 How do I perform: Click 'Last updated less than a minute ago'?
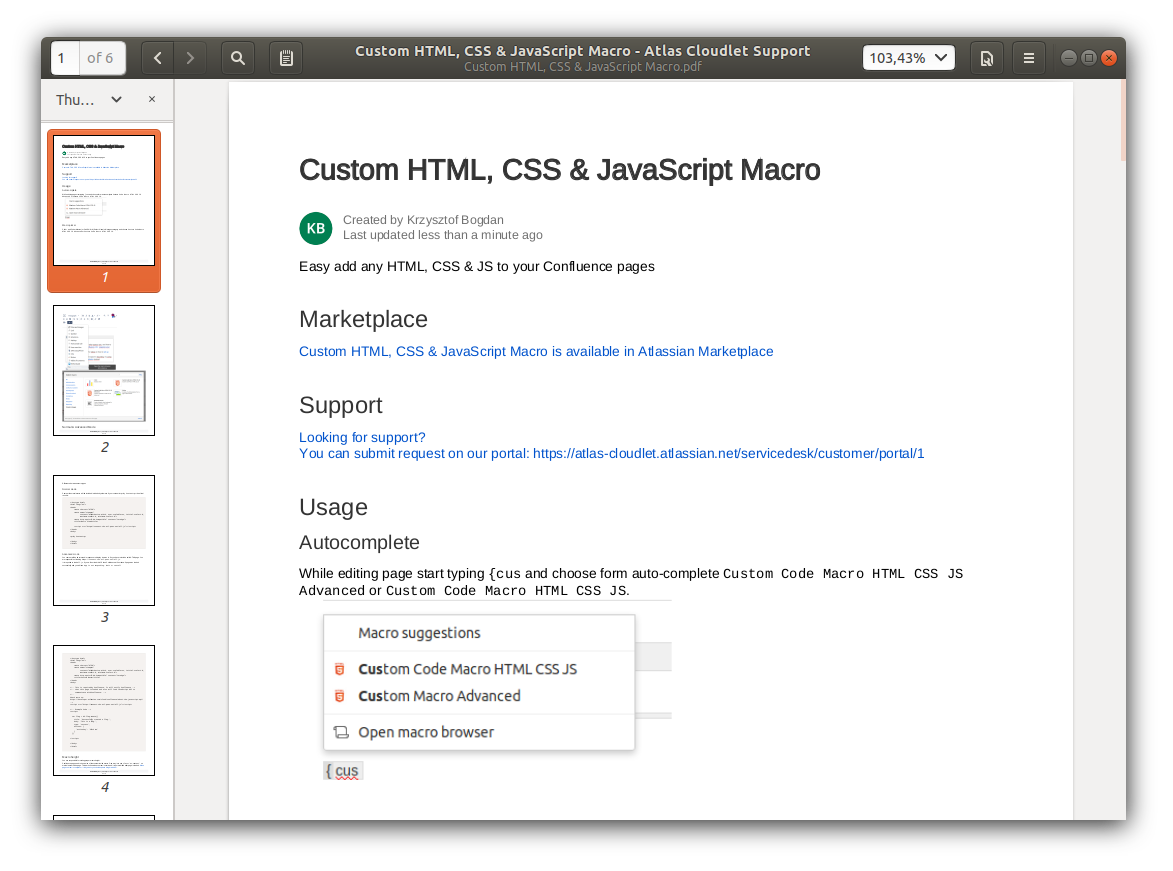coord(443,235)
